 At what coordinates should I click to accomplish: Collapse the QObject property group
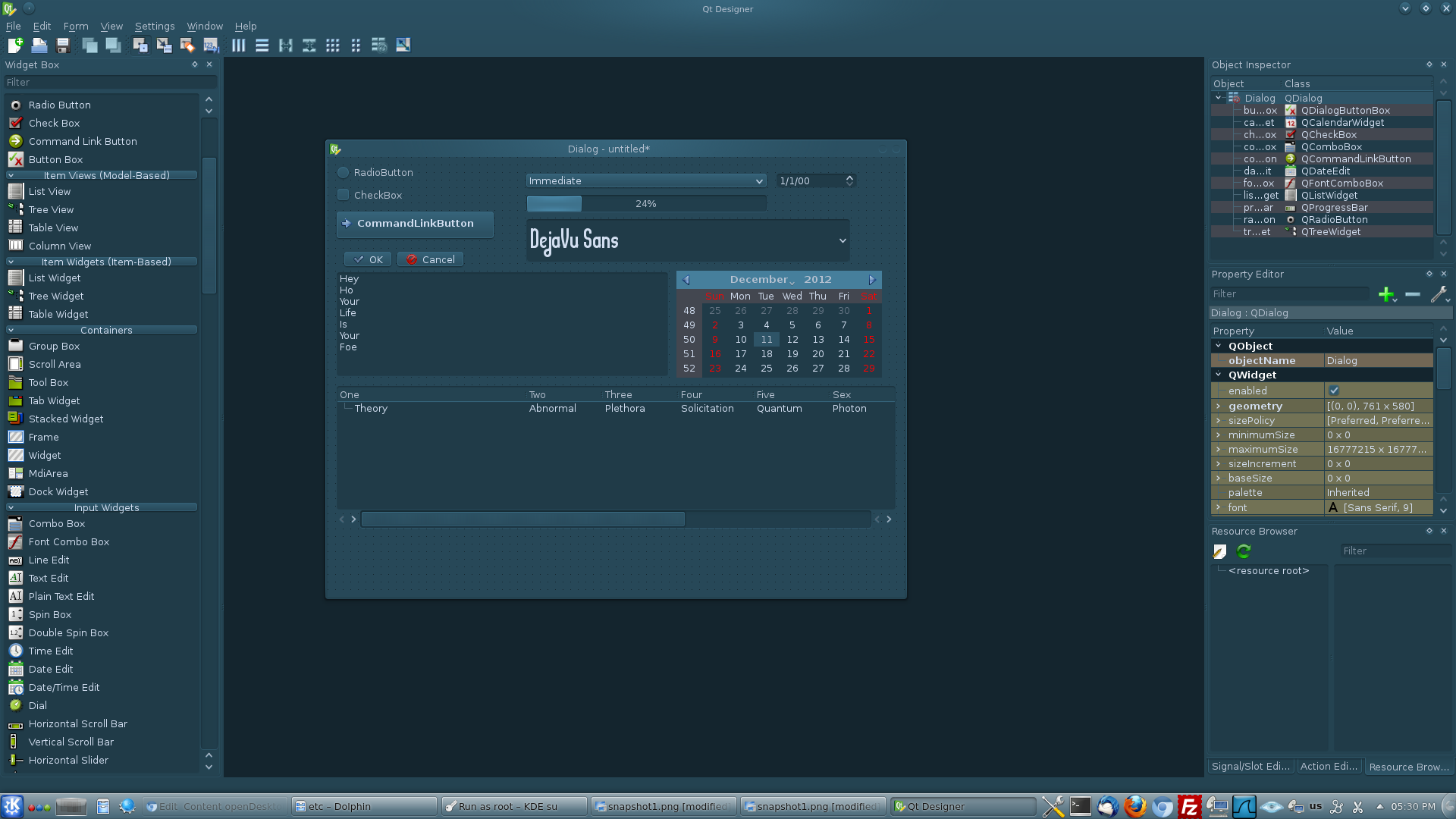coord(1219,347)
